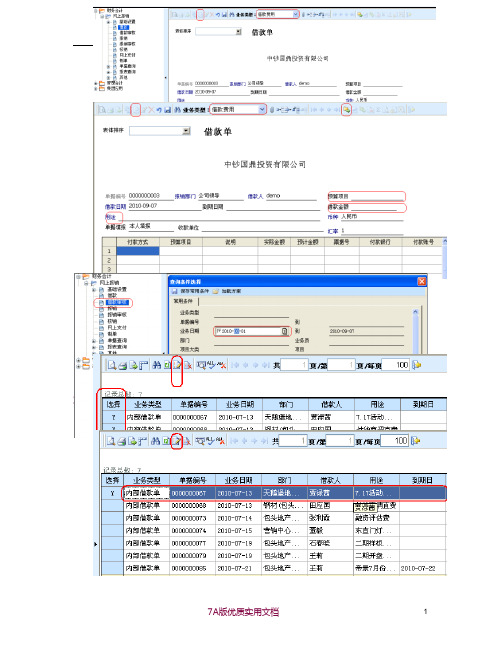Click the circled new-document icon in large 借款单 toolbar

point(136,110)
